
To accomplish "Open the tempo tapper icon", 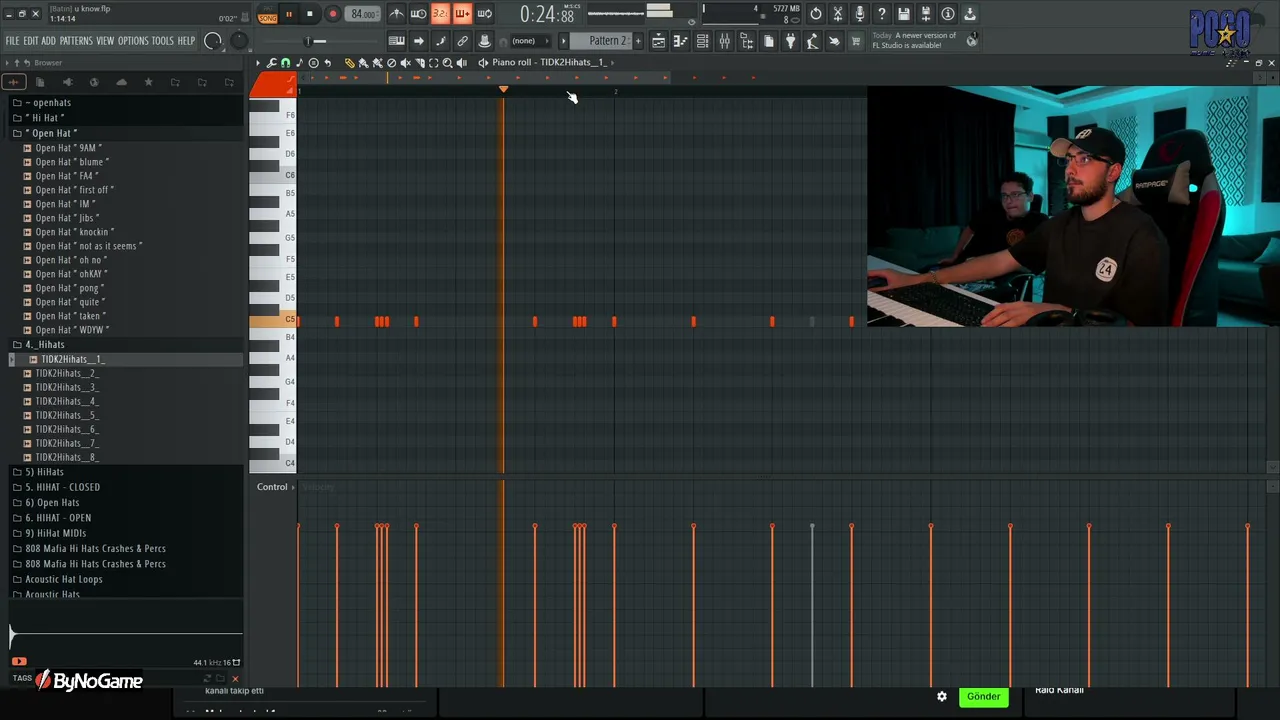I will [812, 41].
